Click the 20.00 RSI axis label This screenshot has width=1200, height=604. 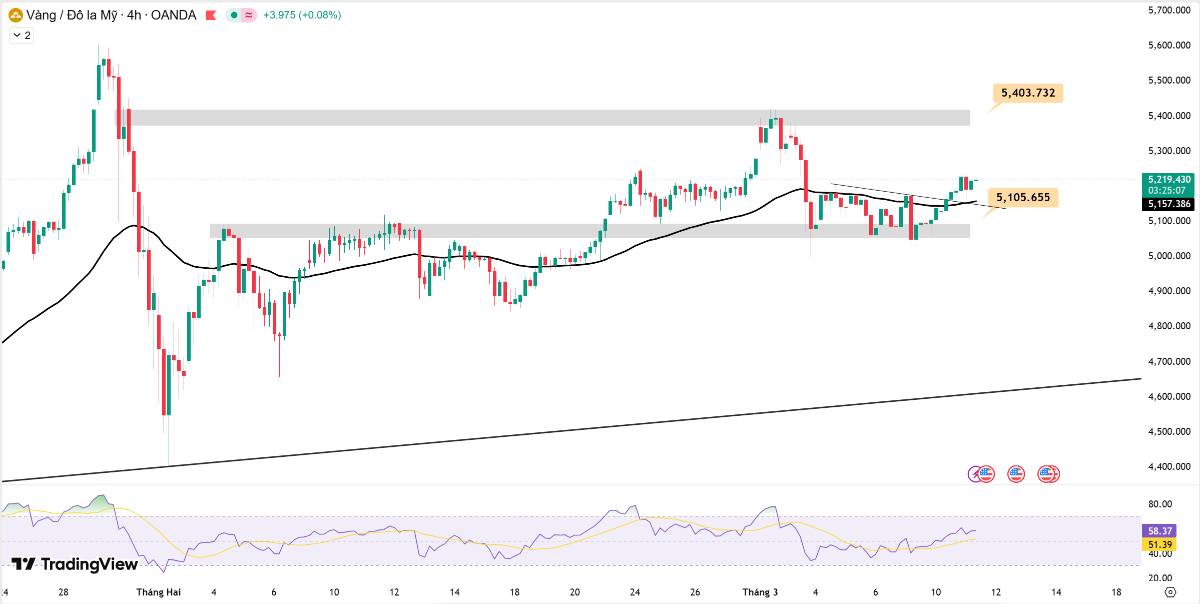pos(1160,578)
